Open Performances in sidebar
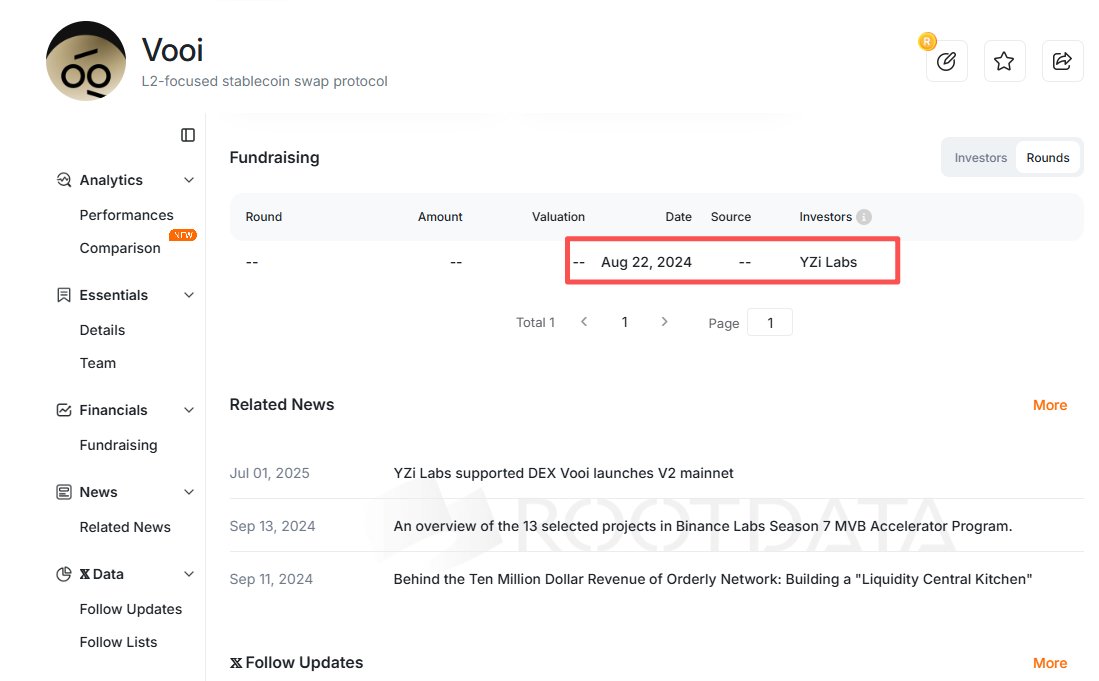Viewport: 1099px width, 681px height. pos(126,215)
